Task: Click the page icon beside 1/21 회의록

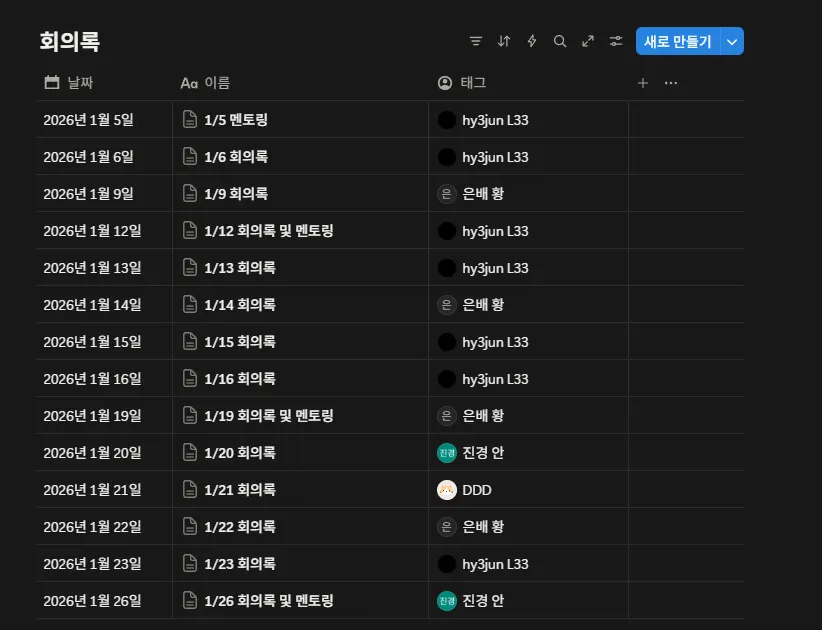Action: pyautogui.click(x=190, y=490)
